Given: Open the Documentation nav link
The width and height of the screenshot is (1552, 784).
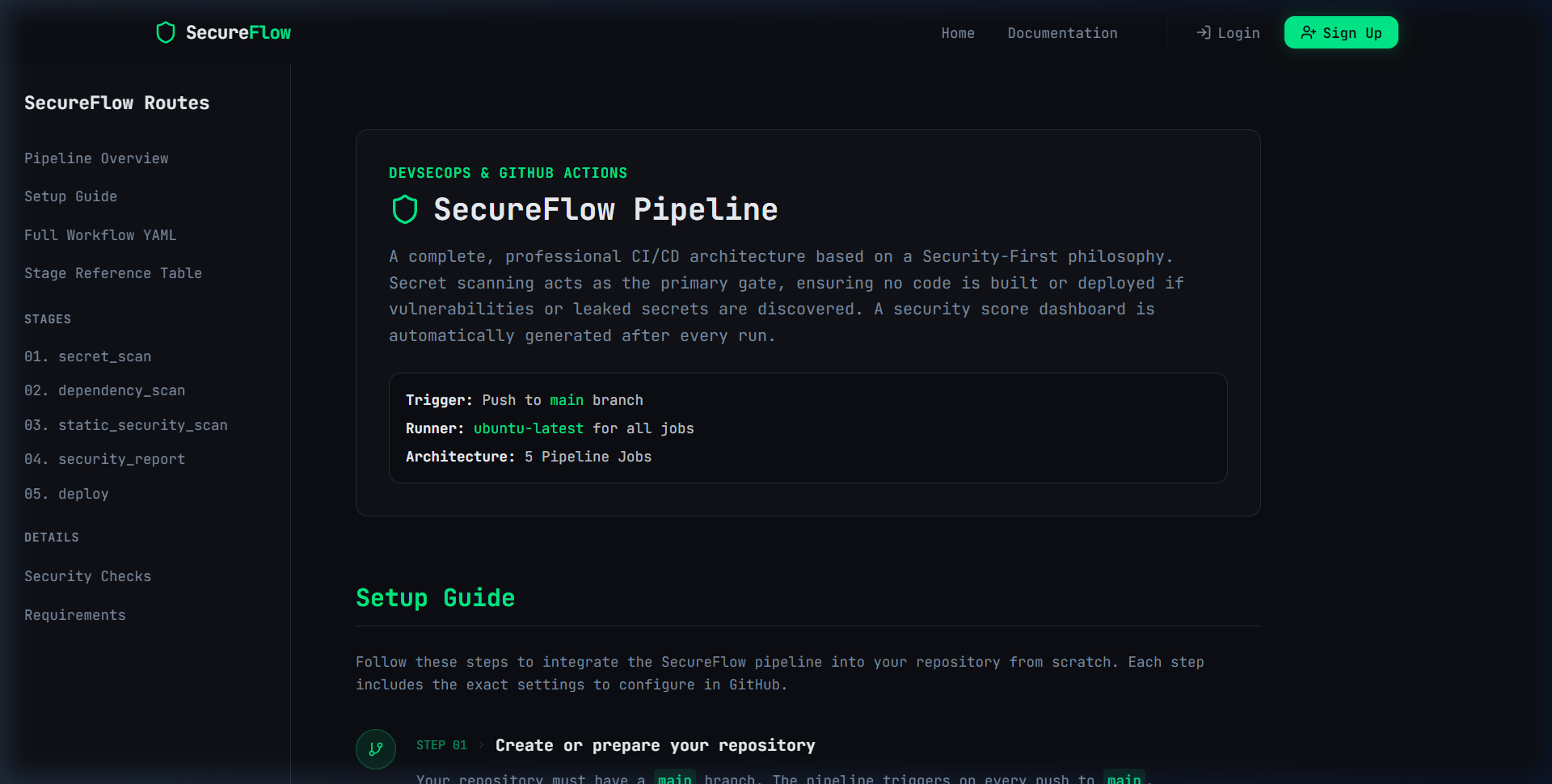Looking at the screenshot, I should click(x=1062, y=33).
